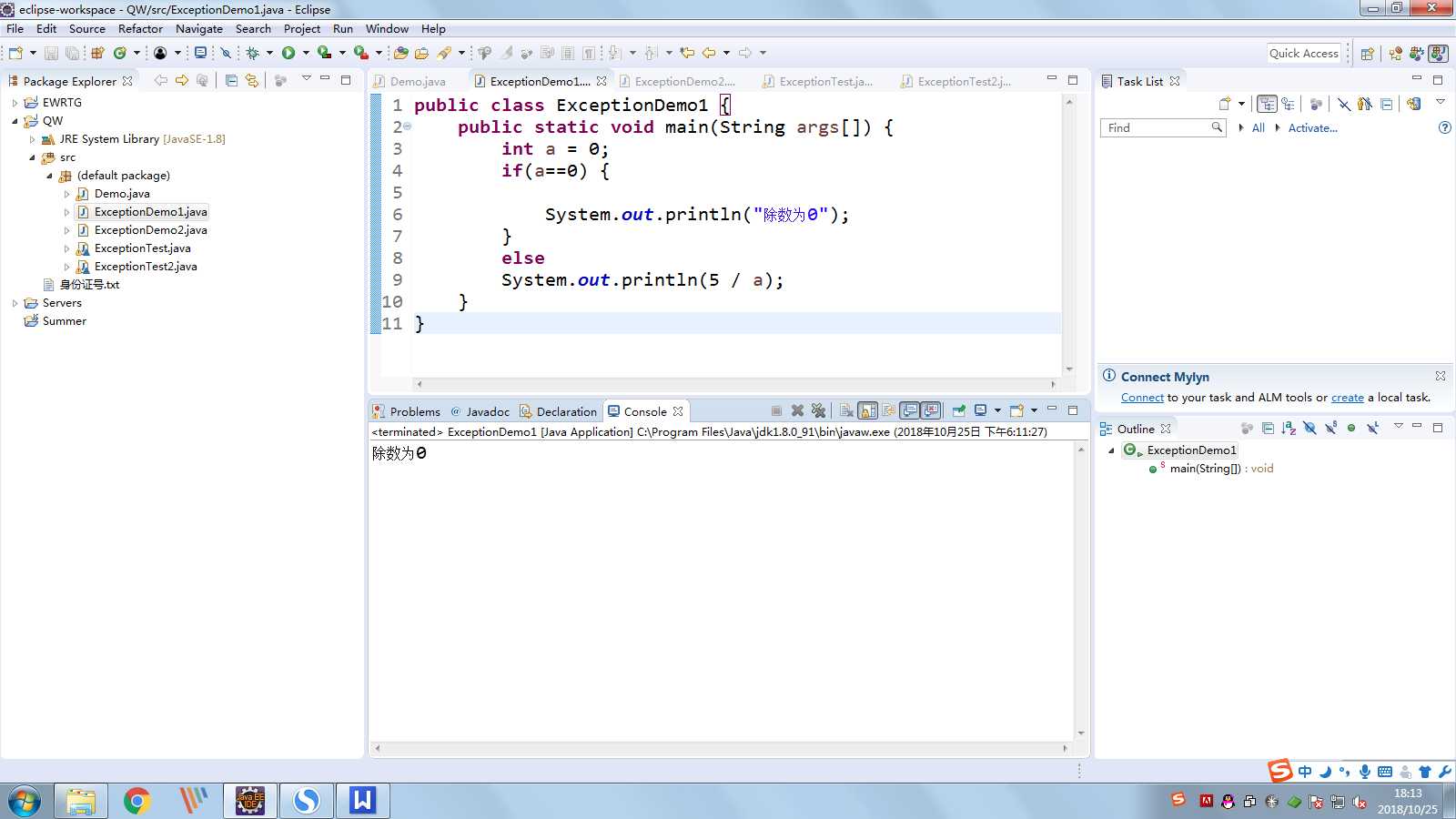The image size is (1456, 819).
Task: Toggle Show Console on Standard Error
Action: (x=930, y=410)
